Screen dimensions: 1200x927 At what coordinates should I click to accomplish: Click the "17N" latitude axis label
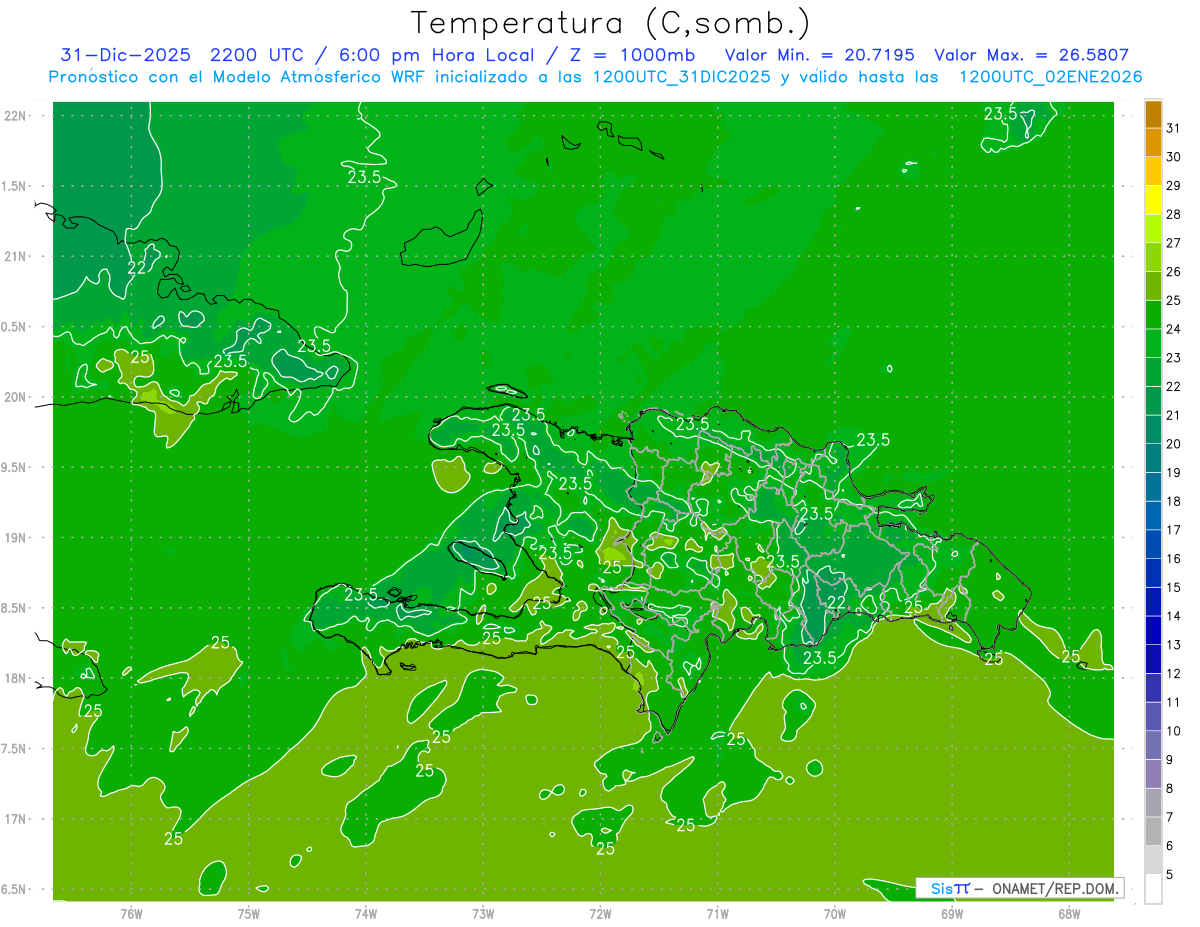point(16,819)
